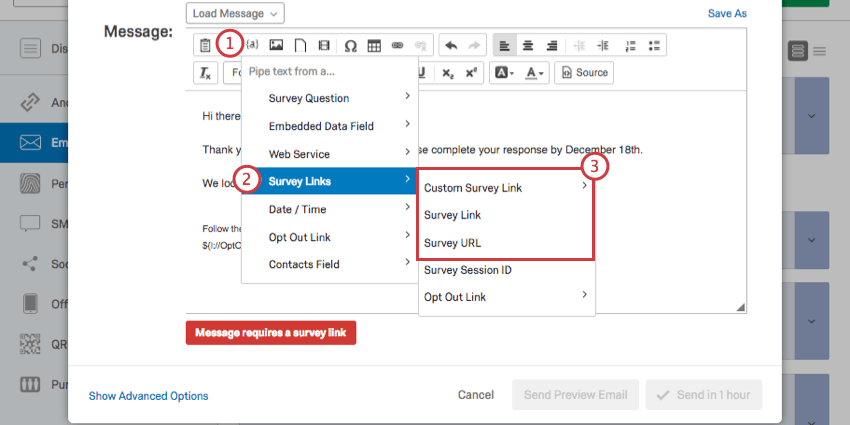The image size is (850, 425).
Task: Click the piped text {a} icon
Action: point(252,45)
